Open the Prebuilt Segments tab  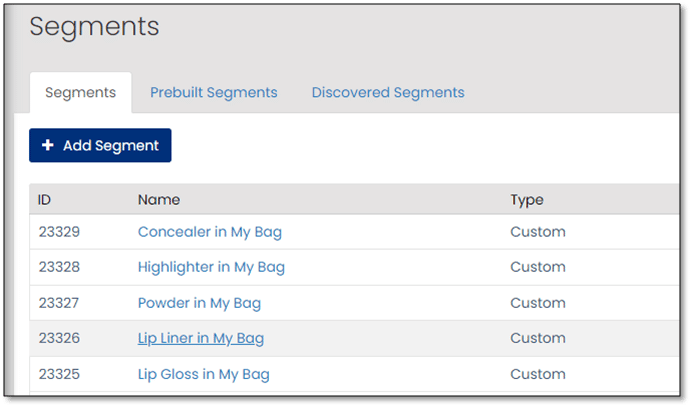tap(213, 93)
